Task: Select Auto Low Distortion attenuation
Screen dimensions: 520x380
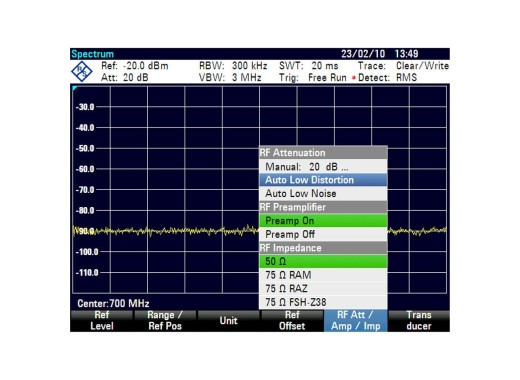Action: tap(323, 180)
